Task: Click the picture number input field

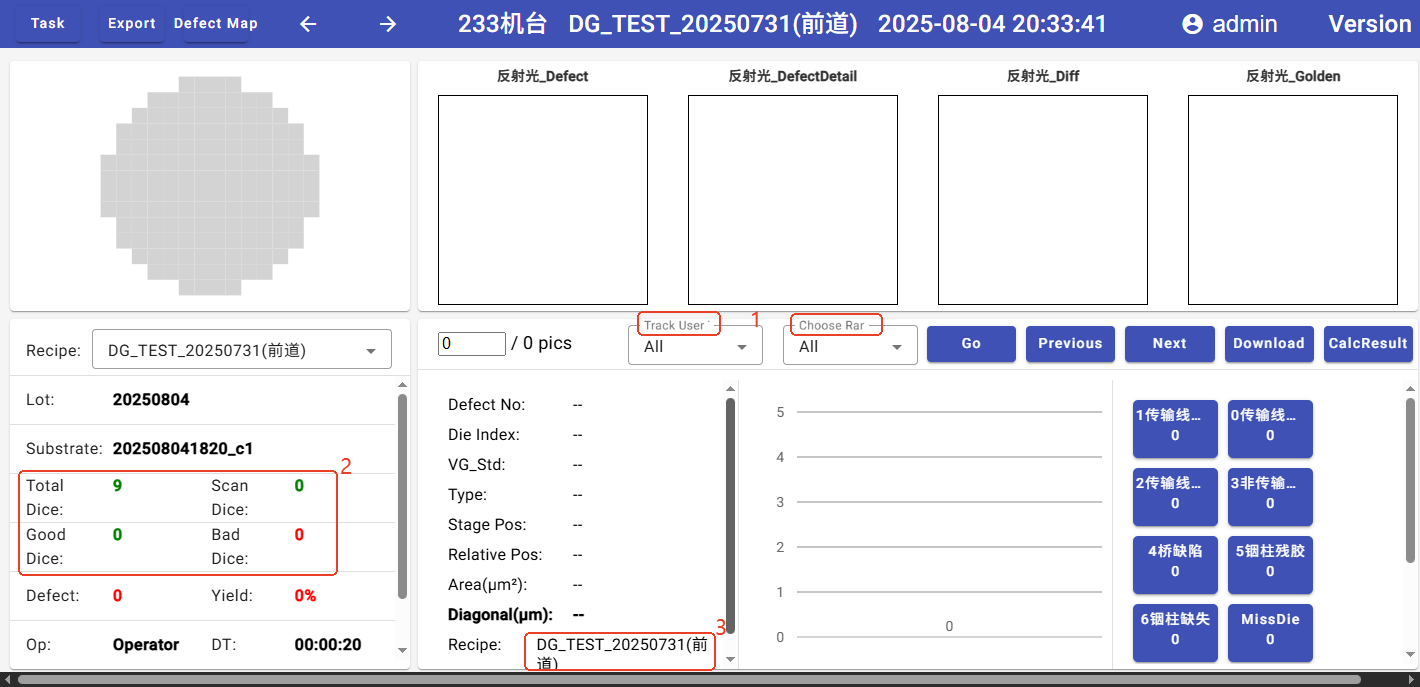Action: tap(472, 343)
